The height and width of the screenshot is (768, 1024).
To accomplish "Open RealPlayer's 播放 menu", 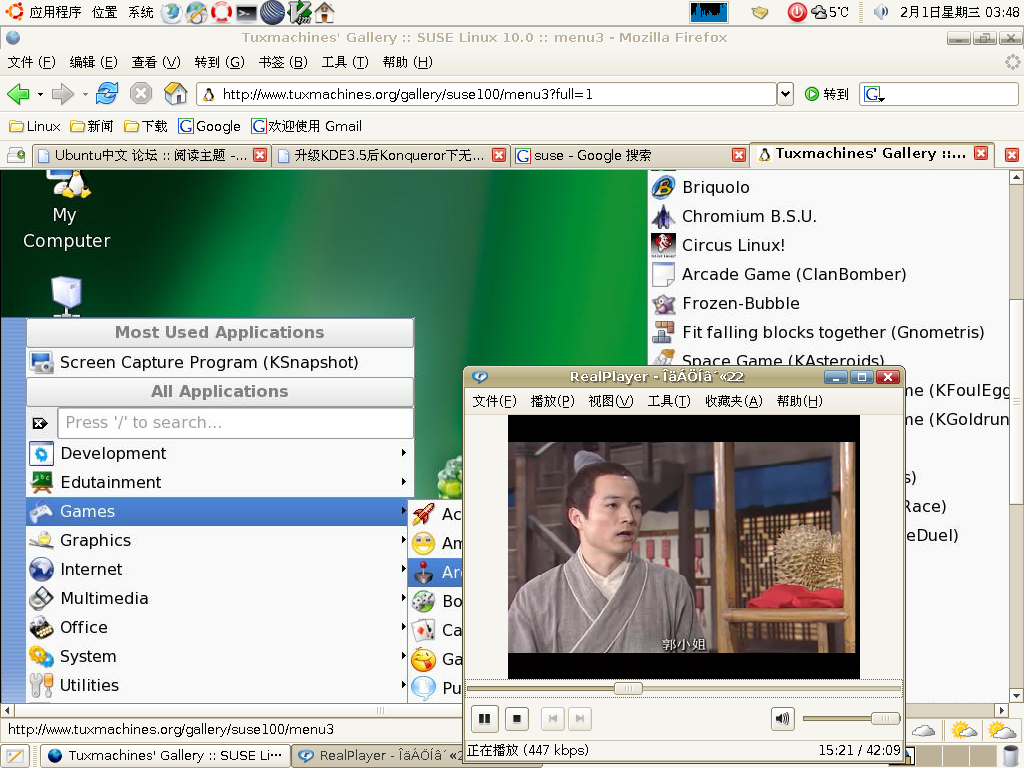I will (x=552, y=401).
